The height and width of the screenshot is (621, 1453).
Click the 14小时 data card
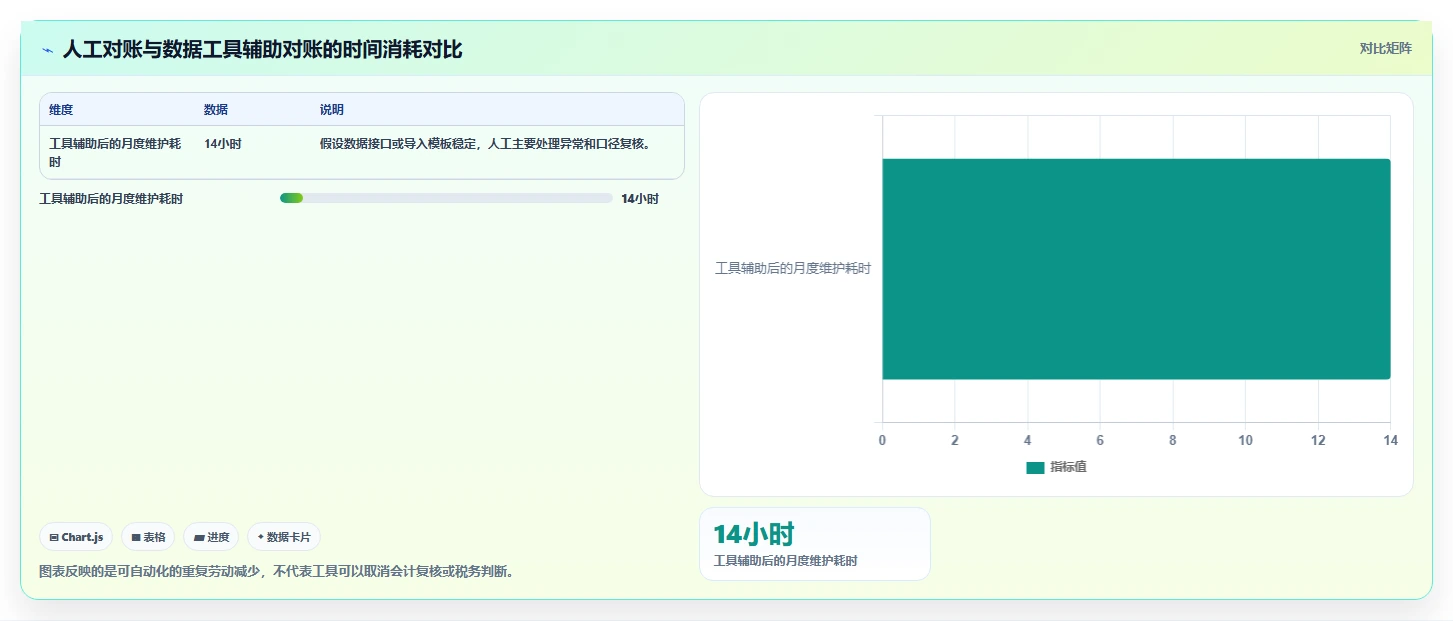(x=815, y=544)
